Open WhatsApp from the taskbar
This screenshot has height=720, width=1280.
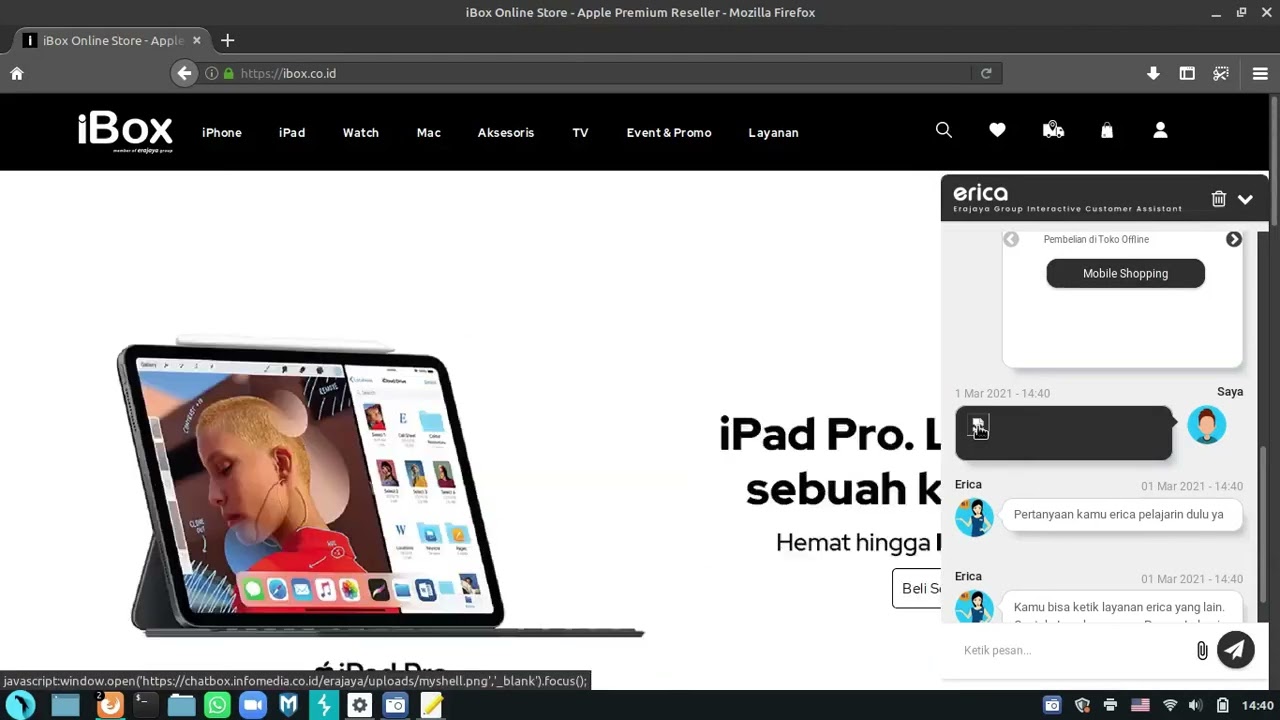[x=217, y=705]
